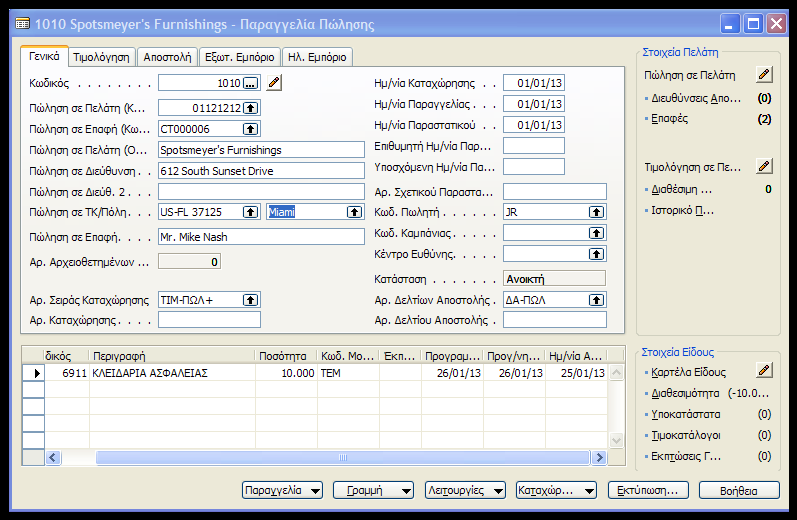Click the empty Επιθυμητή Ημ/νία Παρ... field
This screenshot has width=797, height=520.
[x=534, y=146]
